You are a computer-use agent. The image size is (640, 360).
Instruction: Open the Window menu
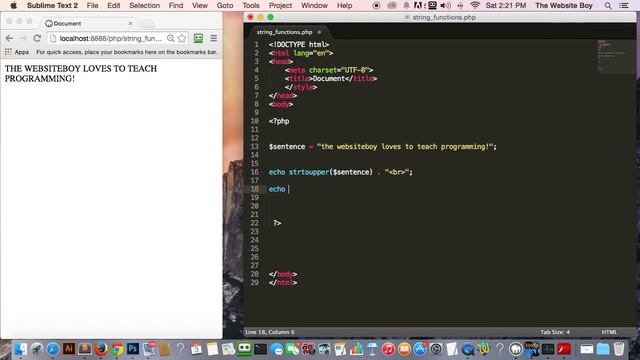314,5
